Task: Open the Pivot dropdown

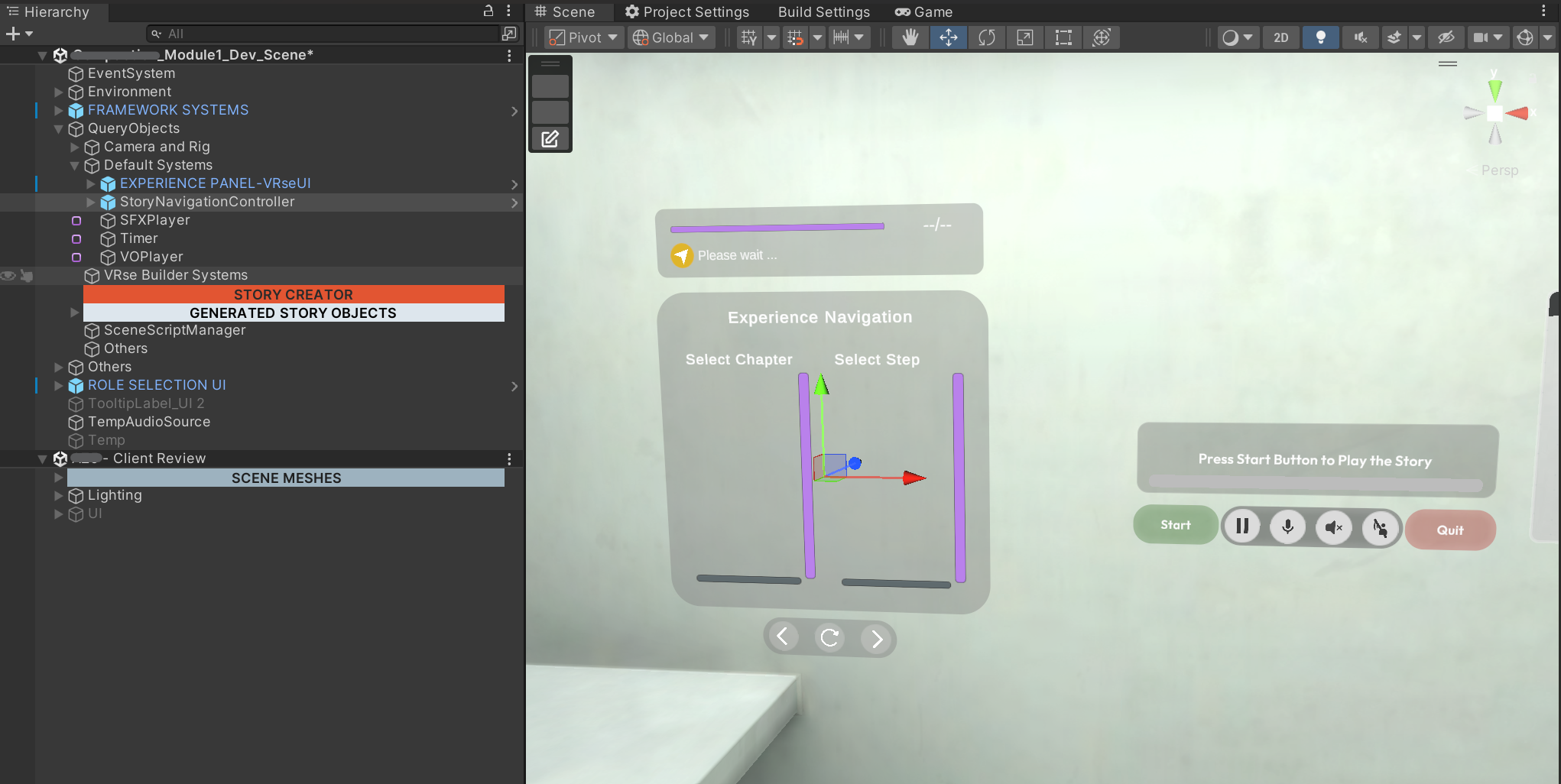Action: (x=583, y=37)
